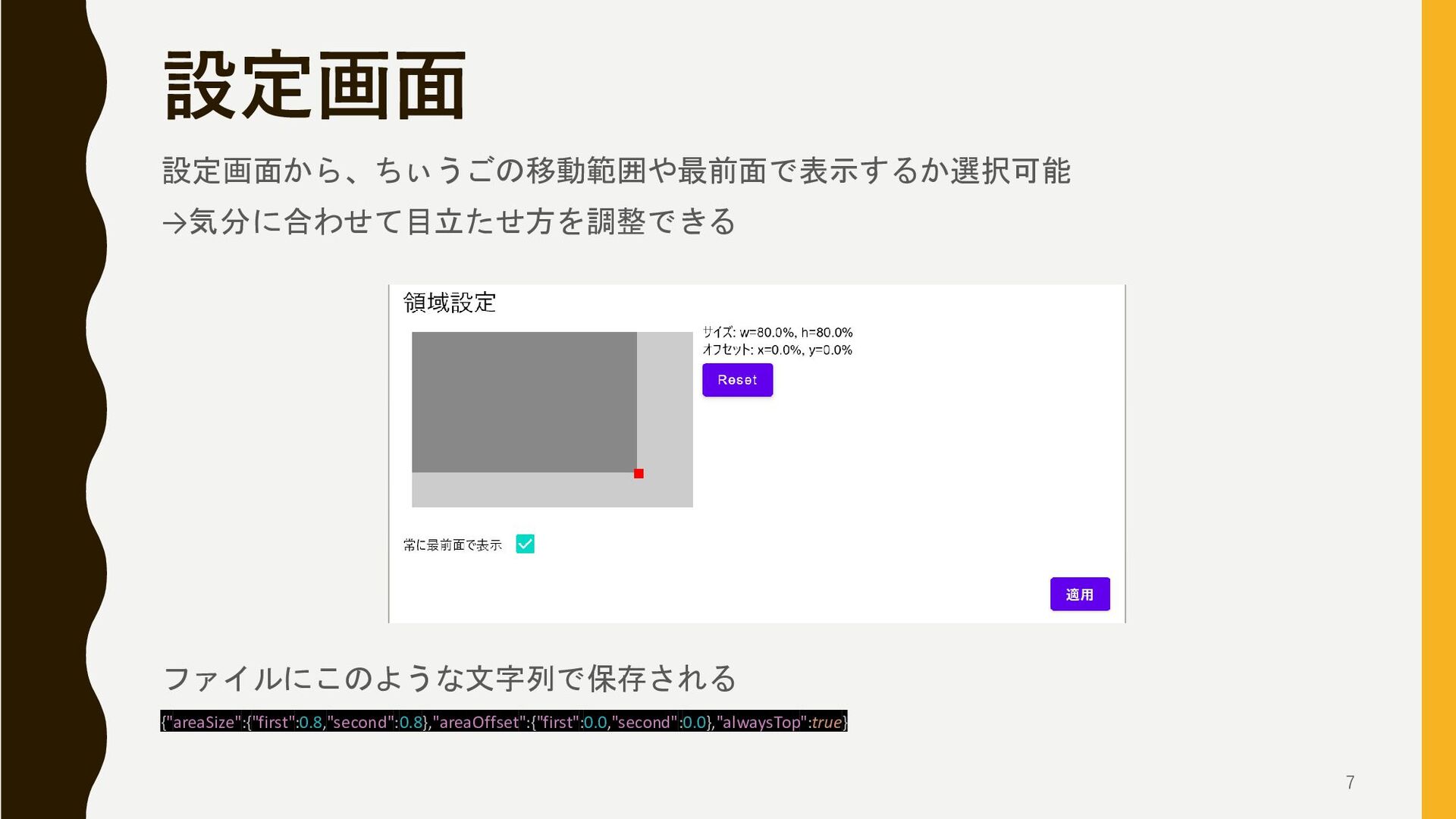Click the →気分に合わせて目立たせ方を調整できる line
Viewport: 1456px width, 819px height.
tap(449, 221)
